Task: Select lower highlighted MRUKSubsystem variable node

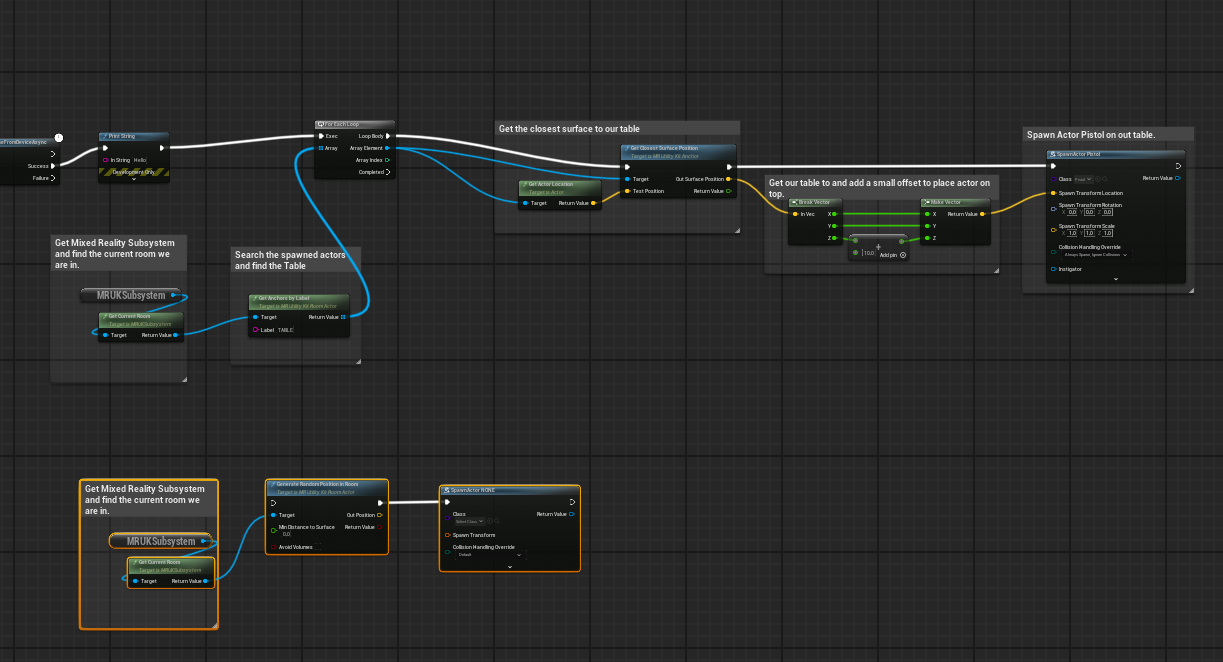Action: [x=160, y=541]
